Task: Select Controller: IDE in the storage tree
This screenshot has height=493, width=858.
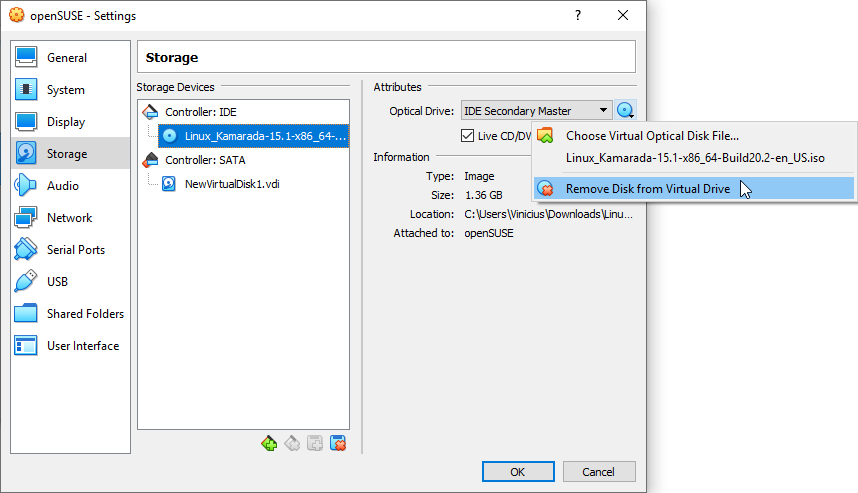Action: [x=200, y=112]
